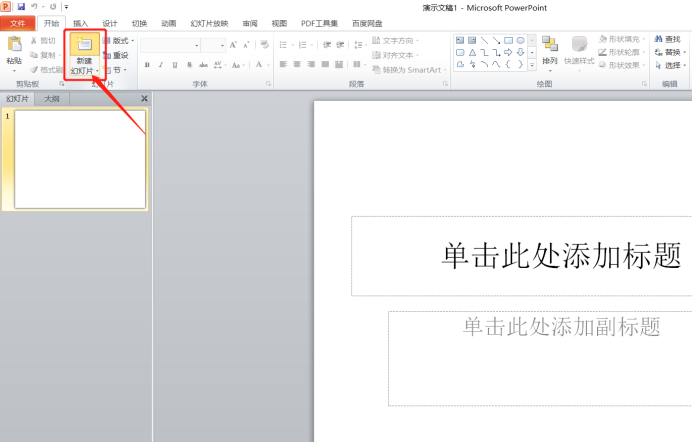Select the rounded rectangle shape
Screen dimensions: 692x443
(460, 53)
